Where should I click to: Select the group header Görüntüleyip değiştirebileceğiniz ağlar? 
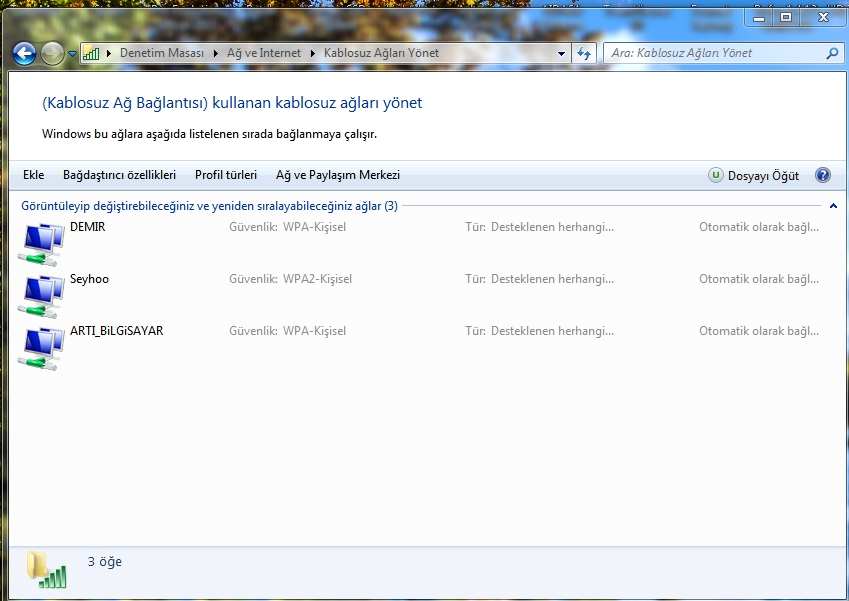pyautogui.click(x=209, y=206)
